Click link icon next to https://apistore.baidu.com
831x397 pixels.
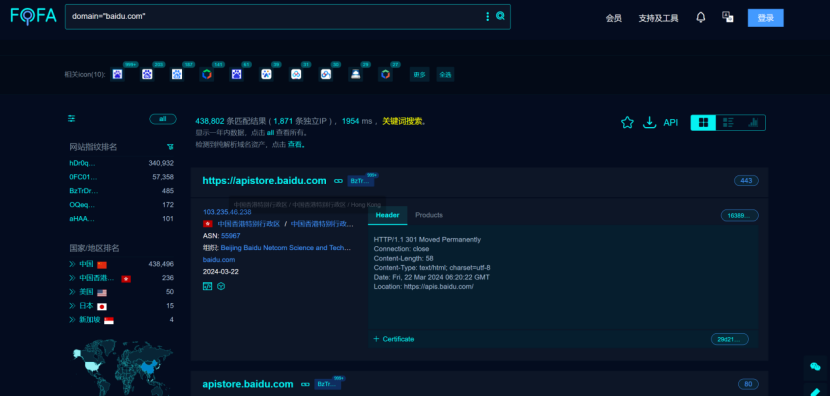click(338, 181)
